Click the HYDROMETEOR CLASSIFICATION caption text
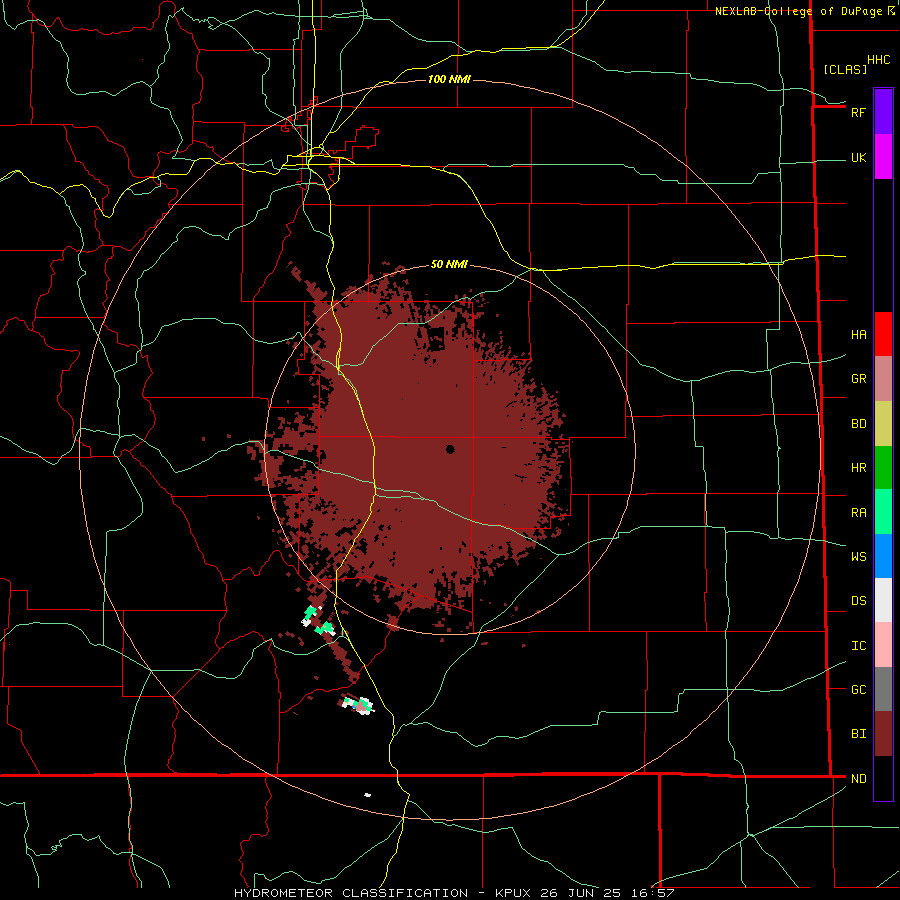This screenshot has height=900, width=900. (351, 893)
